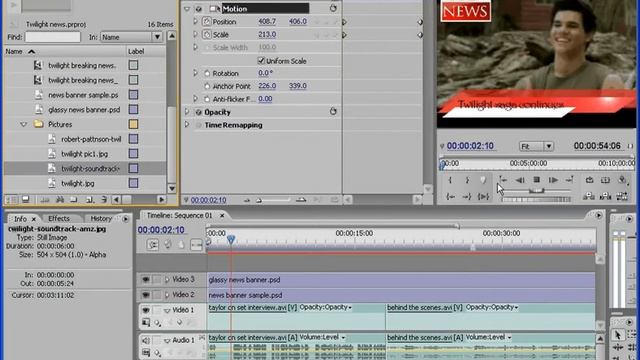Viewport: 640px width, 360px height.
Task: Toggle track lock box for Video 3
Action: (157, 280)
